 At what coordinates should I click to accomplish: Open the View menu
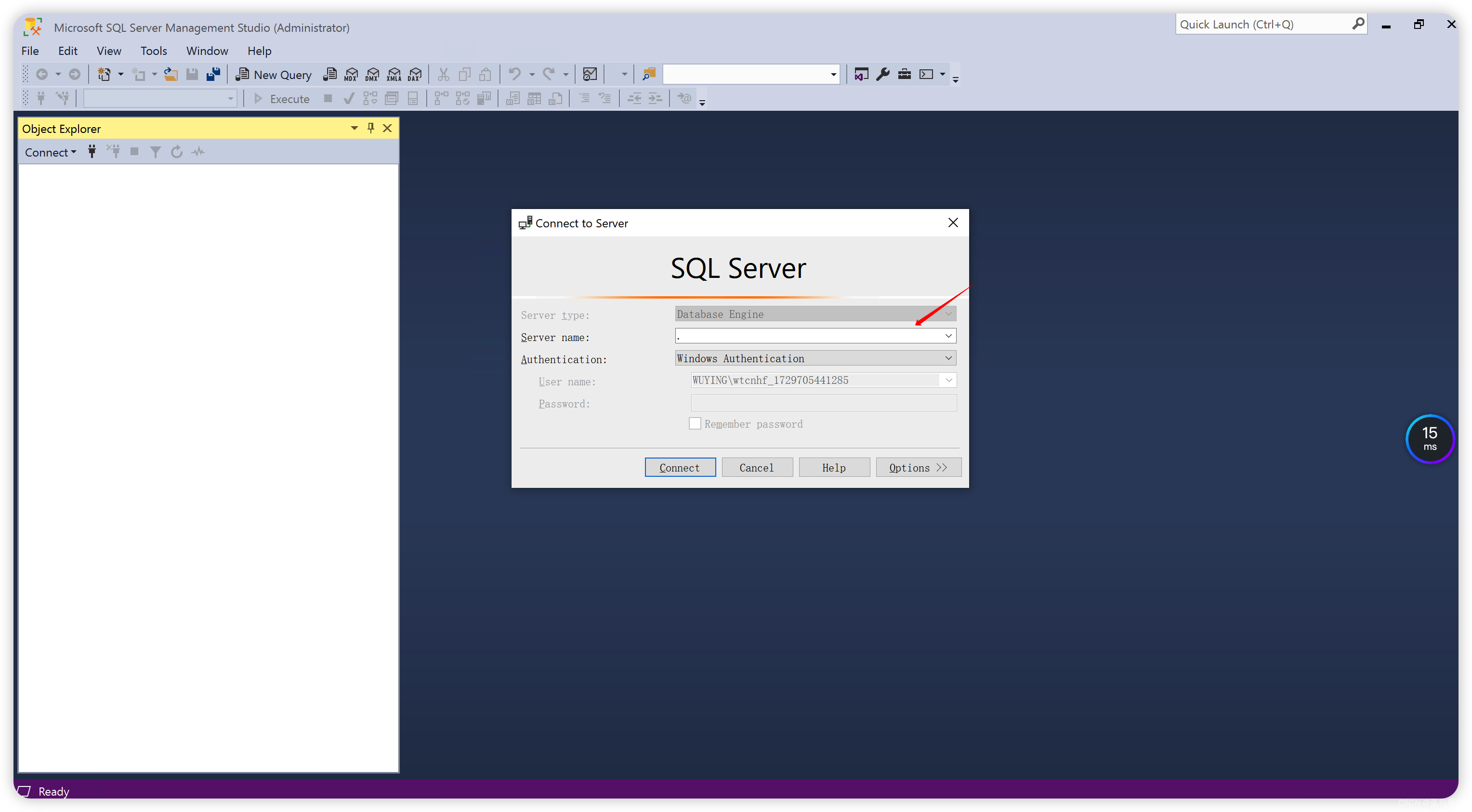[x=109, y=51]
